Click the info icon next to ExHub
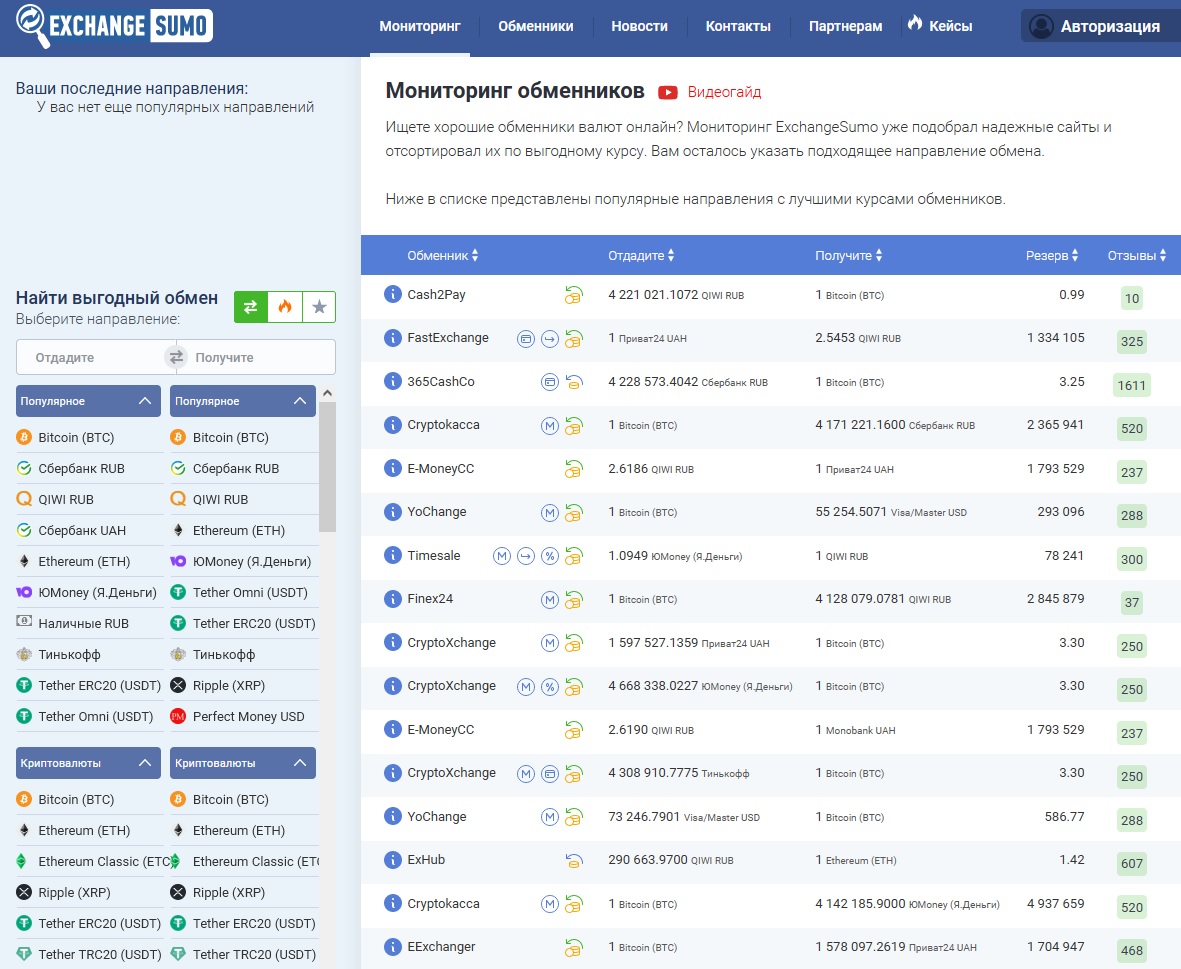 point(392,859)
